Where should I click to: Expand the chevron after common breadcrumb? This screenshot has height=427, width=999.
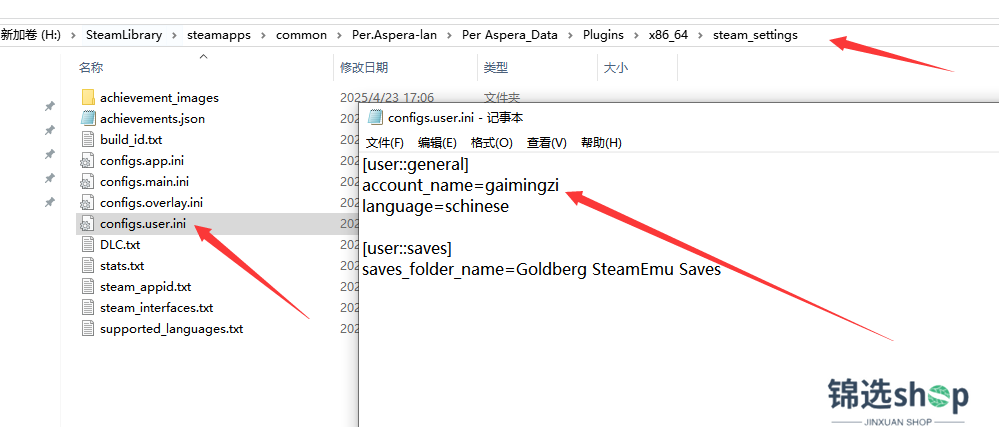[340, 36]
